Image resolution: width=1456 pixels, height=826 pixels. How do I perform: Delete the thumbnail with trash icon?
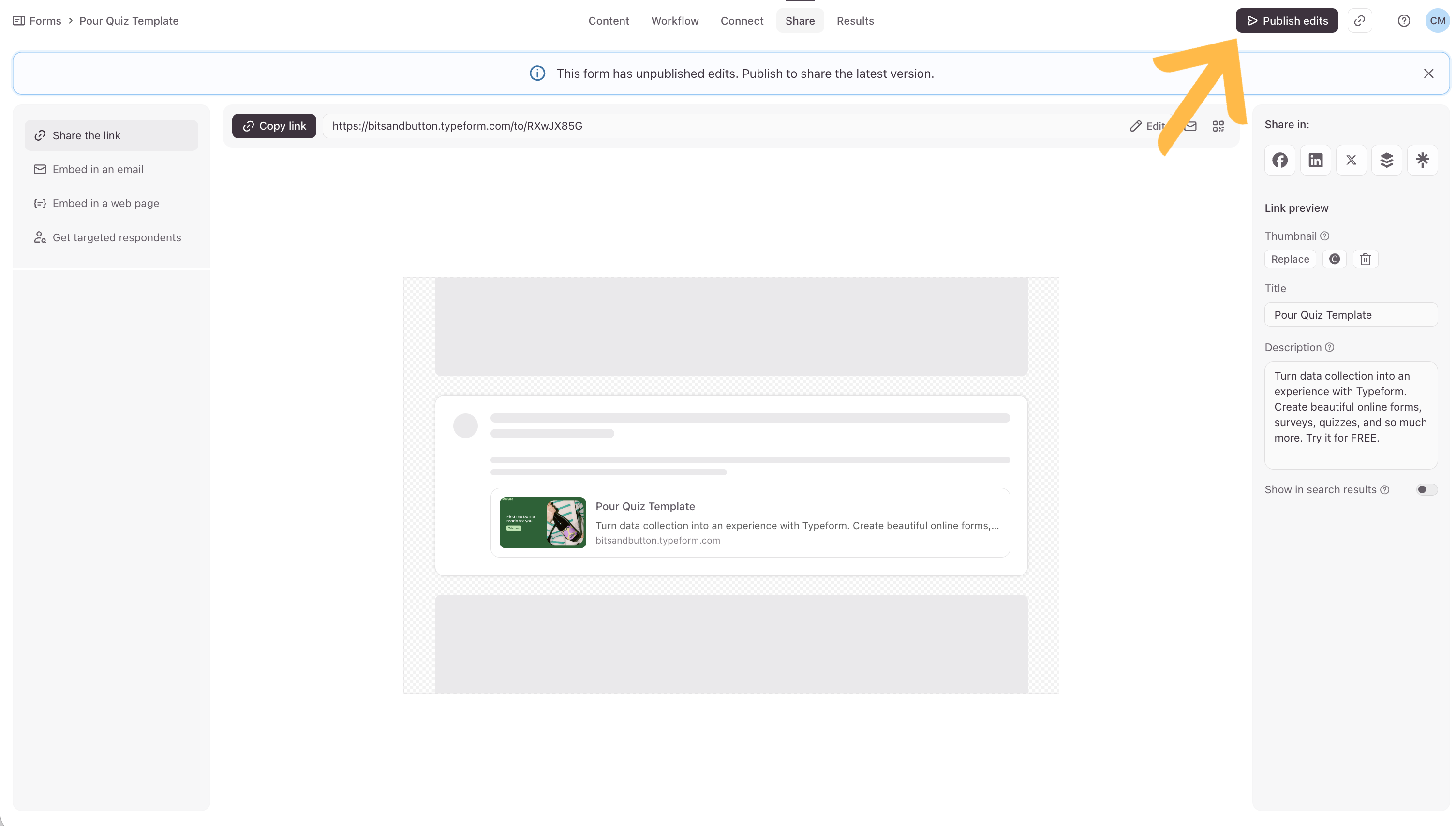tap(1365, 259)
